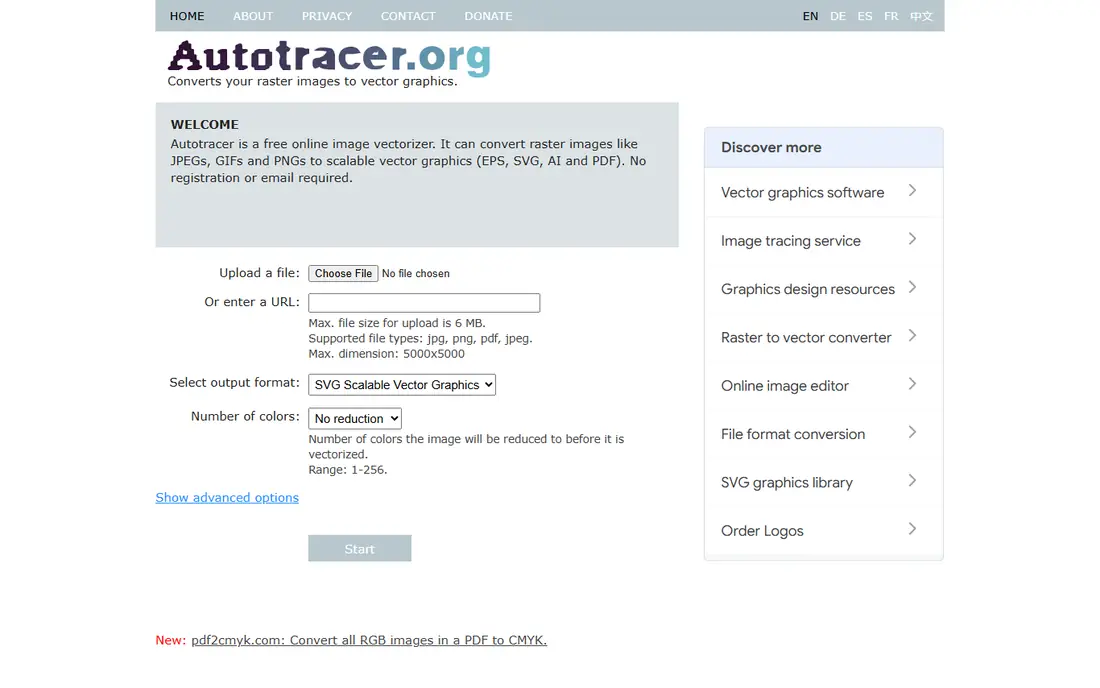The height and width of the screenshot is (688, 1100).
Task: Click the red 'New:' label
Action: coord(170,640)
